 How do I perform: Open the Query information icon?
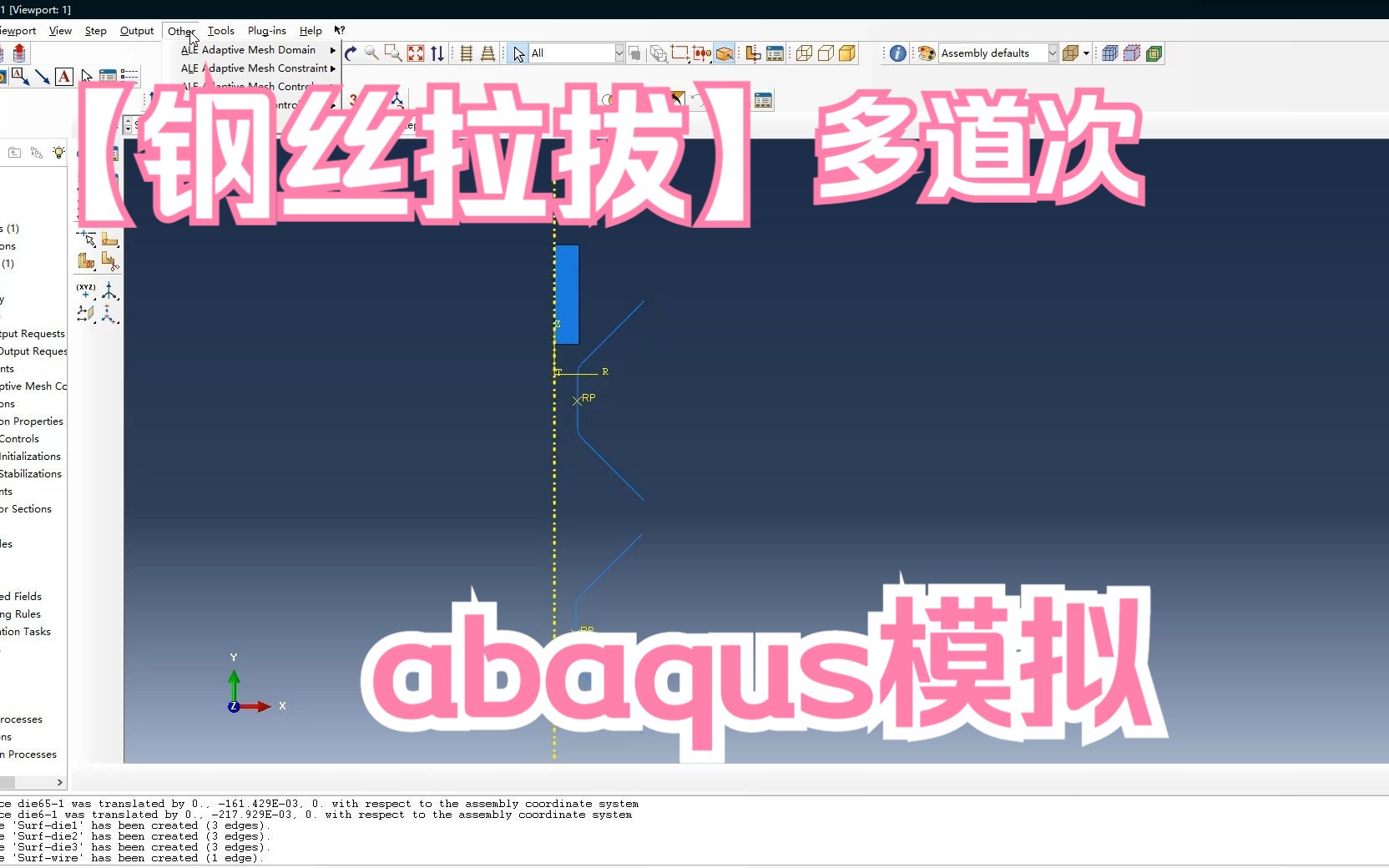[897, 53]
